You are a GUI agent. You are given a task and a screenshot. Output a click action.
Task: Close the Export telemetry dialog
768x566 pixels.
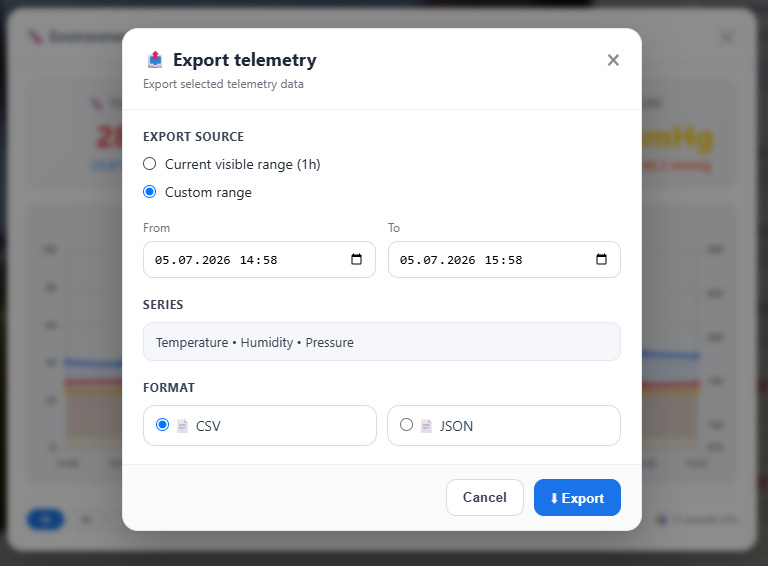pyautogui.click(x=613, y=60)
